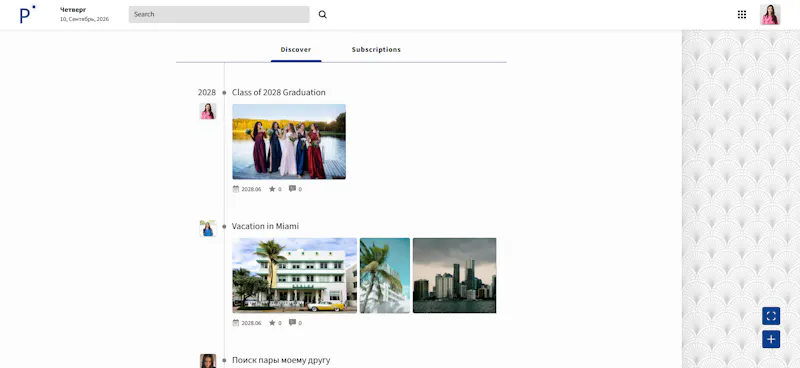Image resolution: width=800 pixels, height=368 pixels.
Task: Open the Miami hotel with yellow car photo
Action: point(294,275)
